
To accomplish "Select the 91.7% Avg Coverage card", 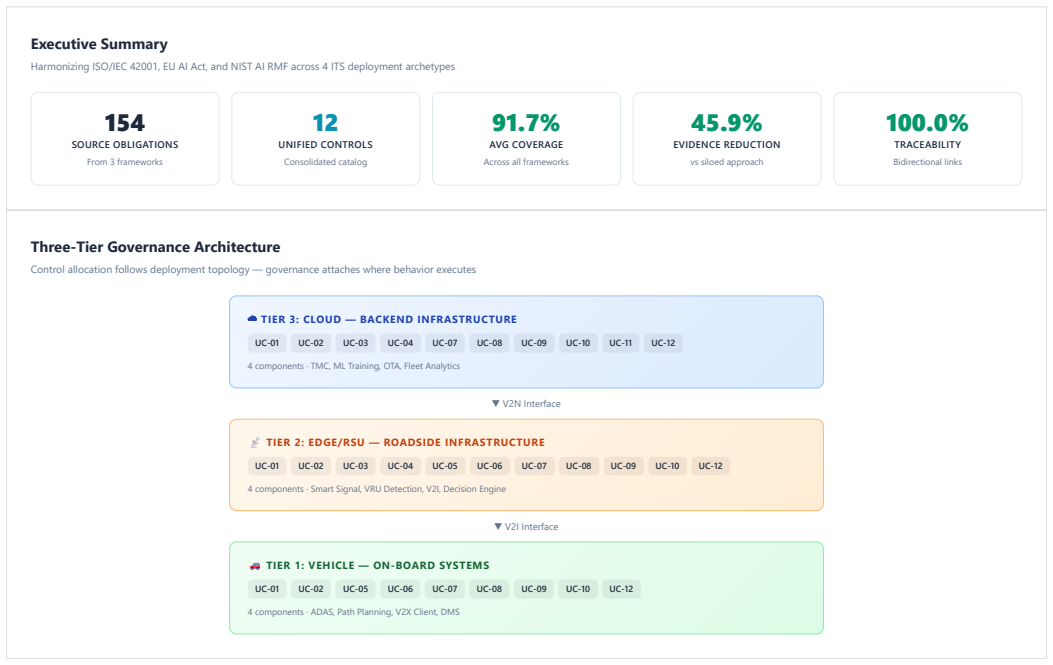I will coord(526,139).
